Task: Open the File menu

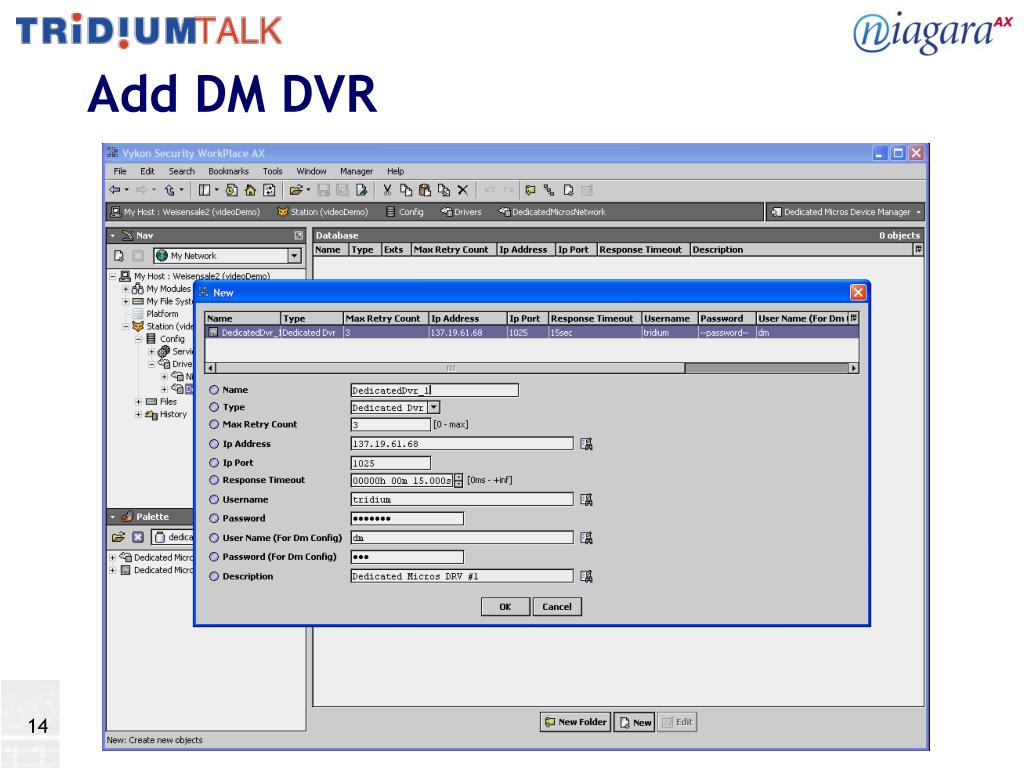Action: [120, 171]
